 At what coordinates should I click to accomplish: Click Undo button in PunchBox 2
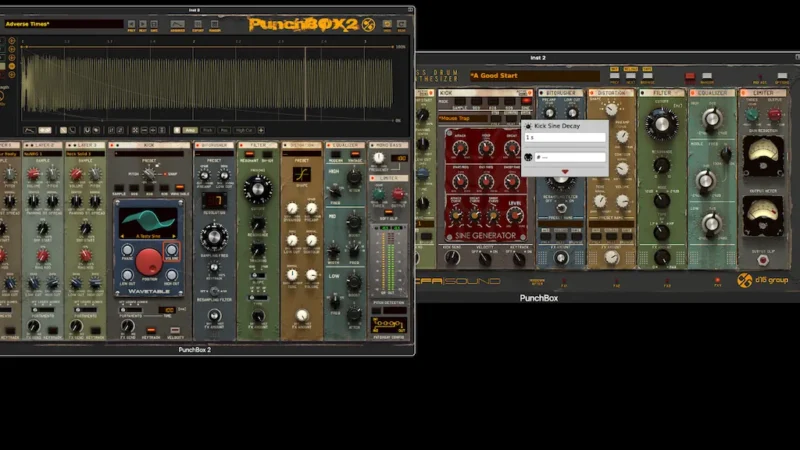(387, 24)
